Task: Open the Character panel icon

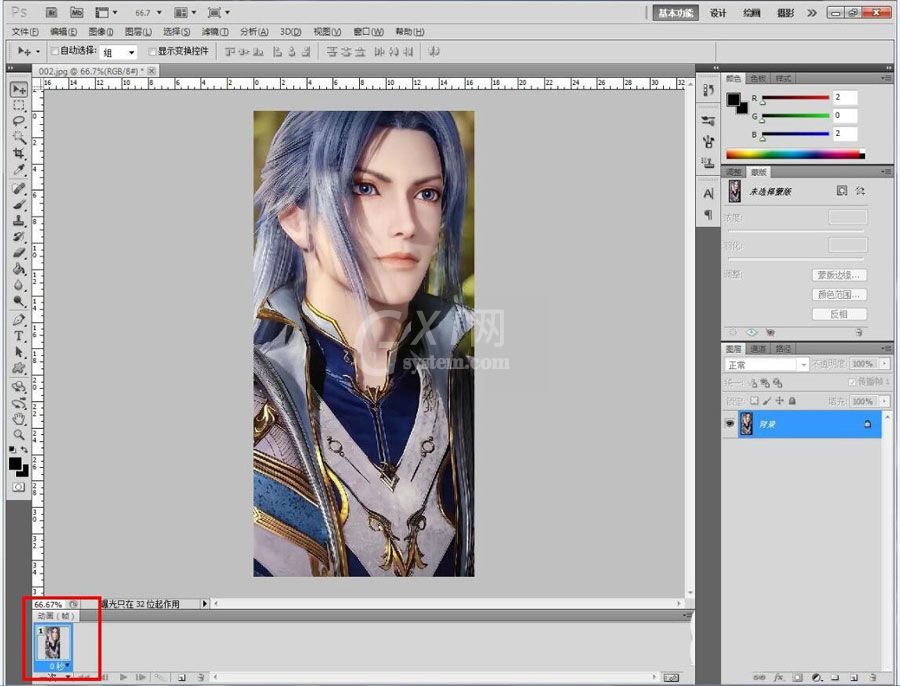Action: [x=708, y=193]
